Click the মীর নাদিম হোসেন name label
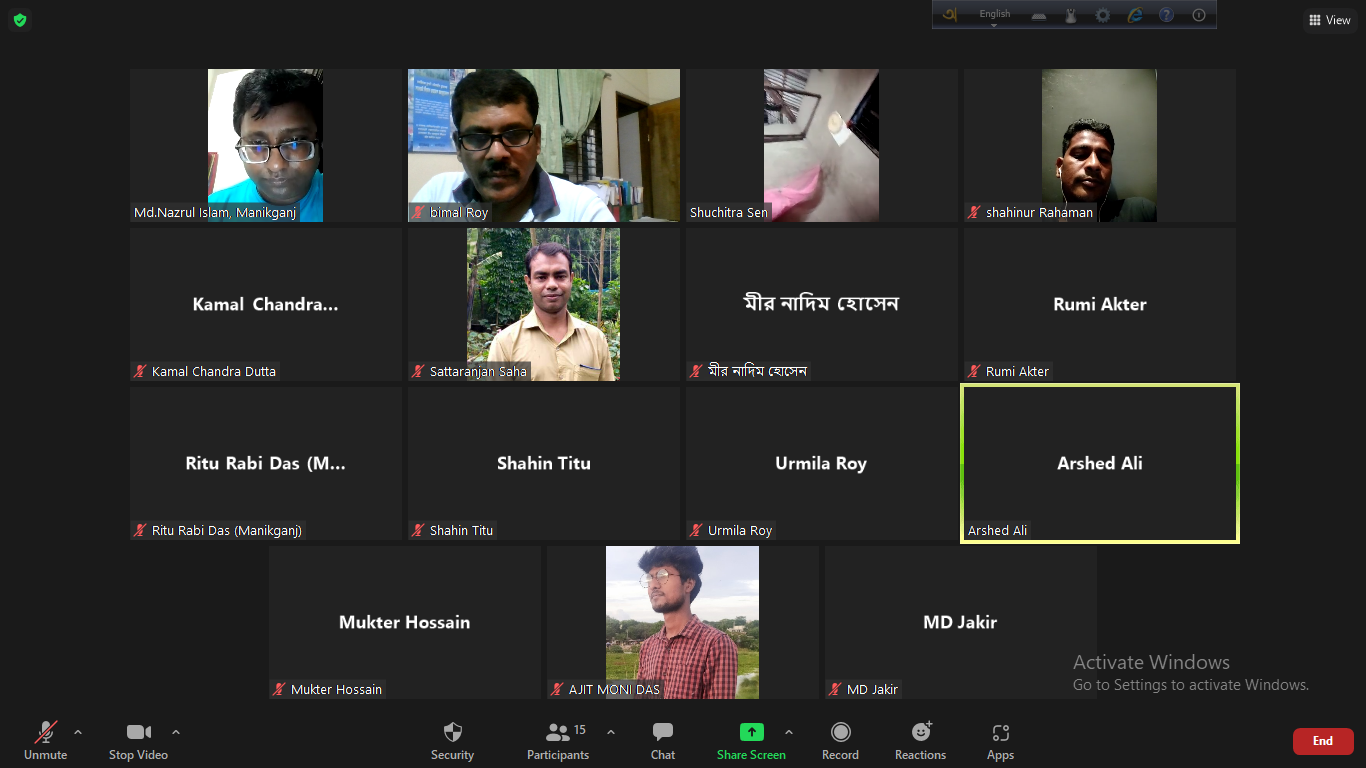This screenshot has width=1366, height=768. [757, 371]
